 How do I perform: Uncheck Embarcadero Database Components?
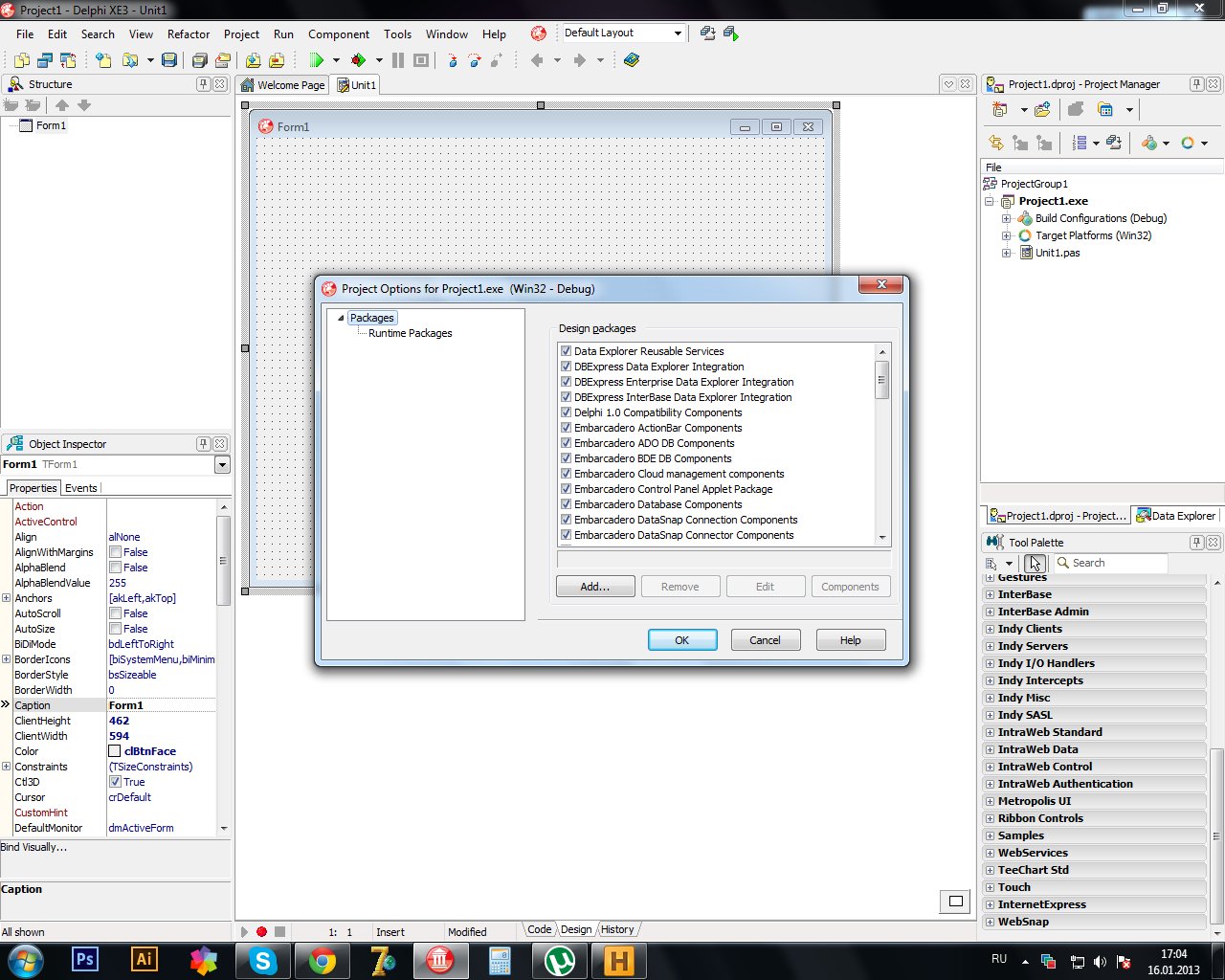(566, 504)
